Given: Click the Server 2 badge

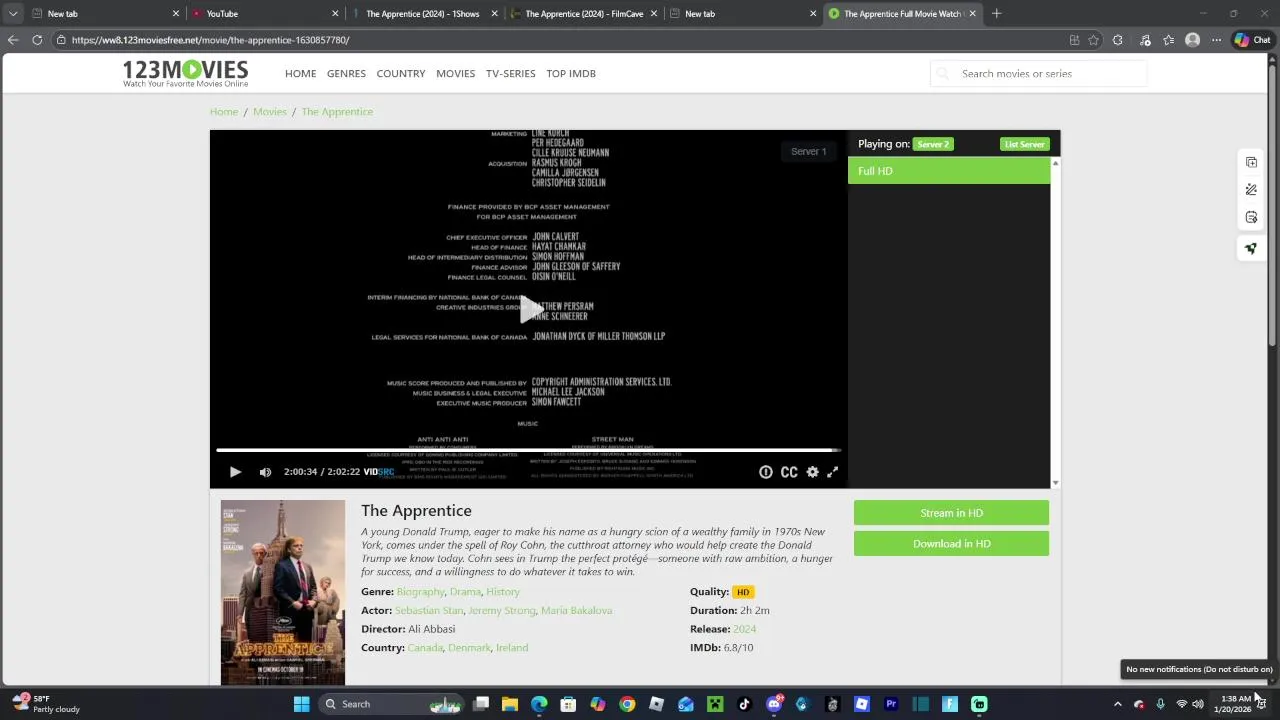Looking at the screenshot, I should coord(933,144).
